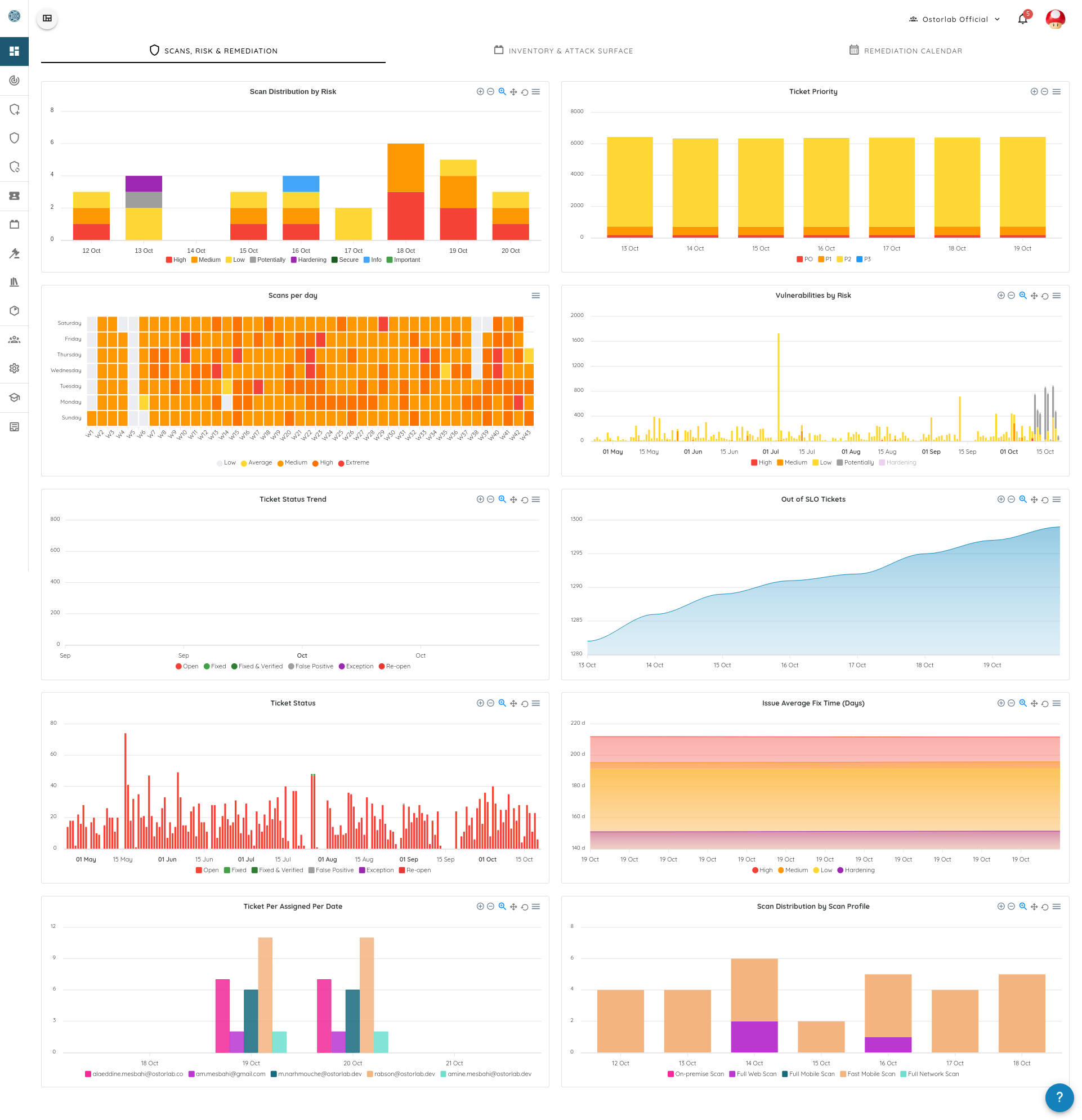Screen dimensions: 1082x1120
Task: Toggle the sidebar layout button
Action: coord(47,18)
